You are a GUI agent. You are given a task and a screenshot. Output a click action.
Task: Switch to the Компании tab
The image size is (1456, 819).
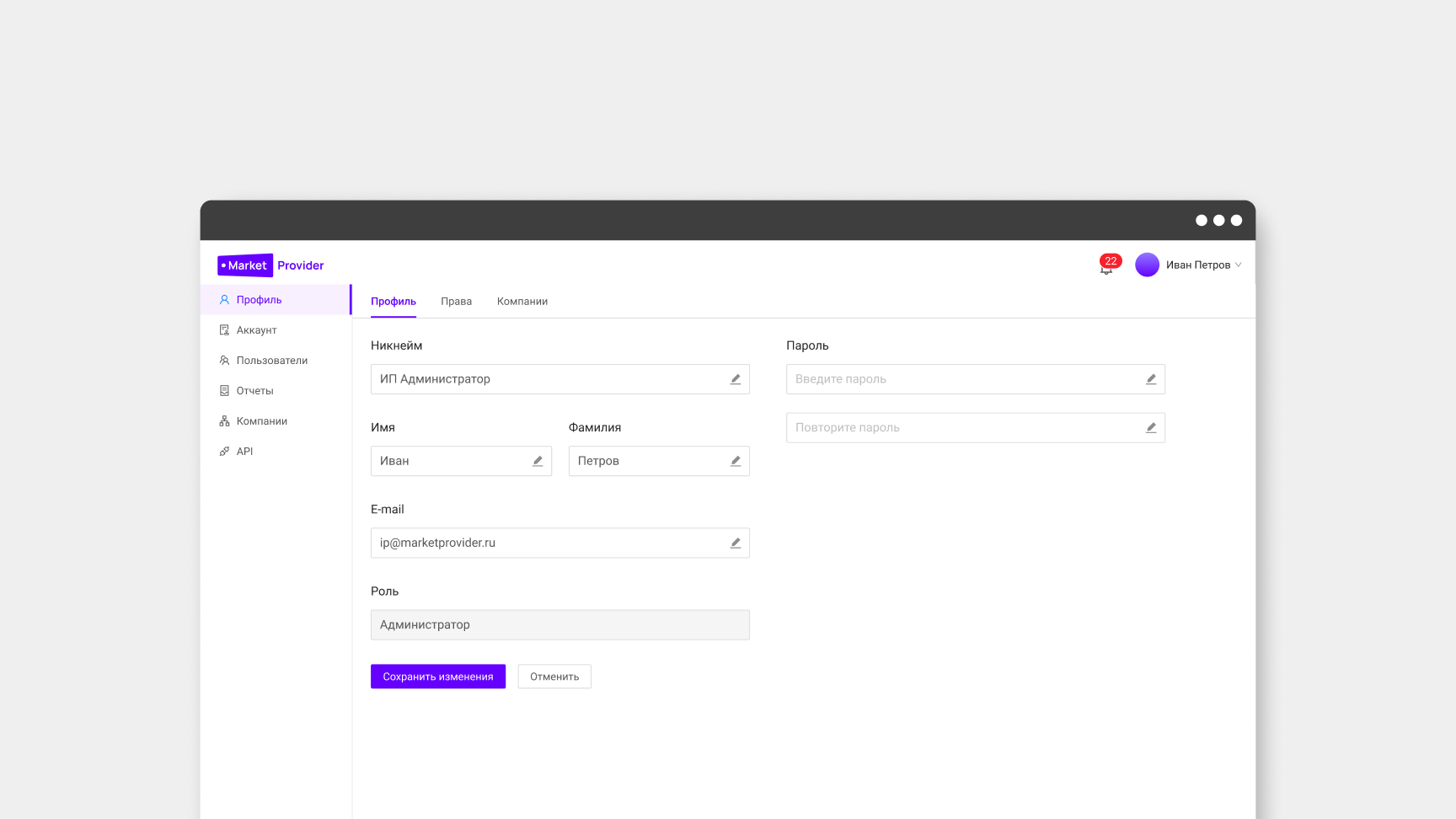click(522, 302)
